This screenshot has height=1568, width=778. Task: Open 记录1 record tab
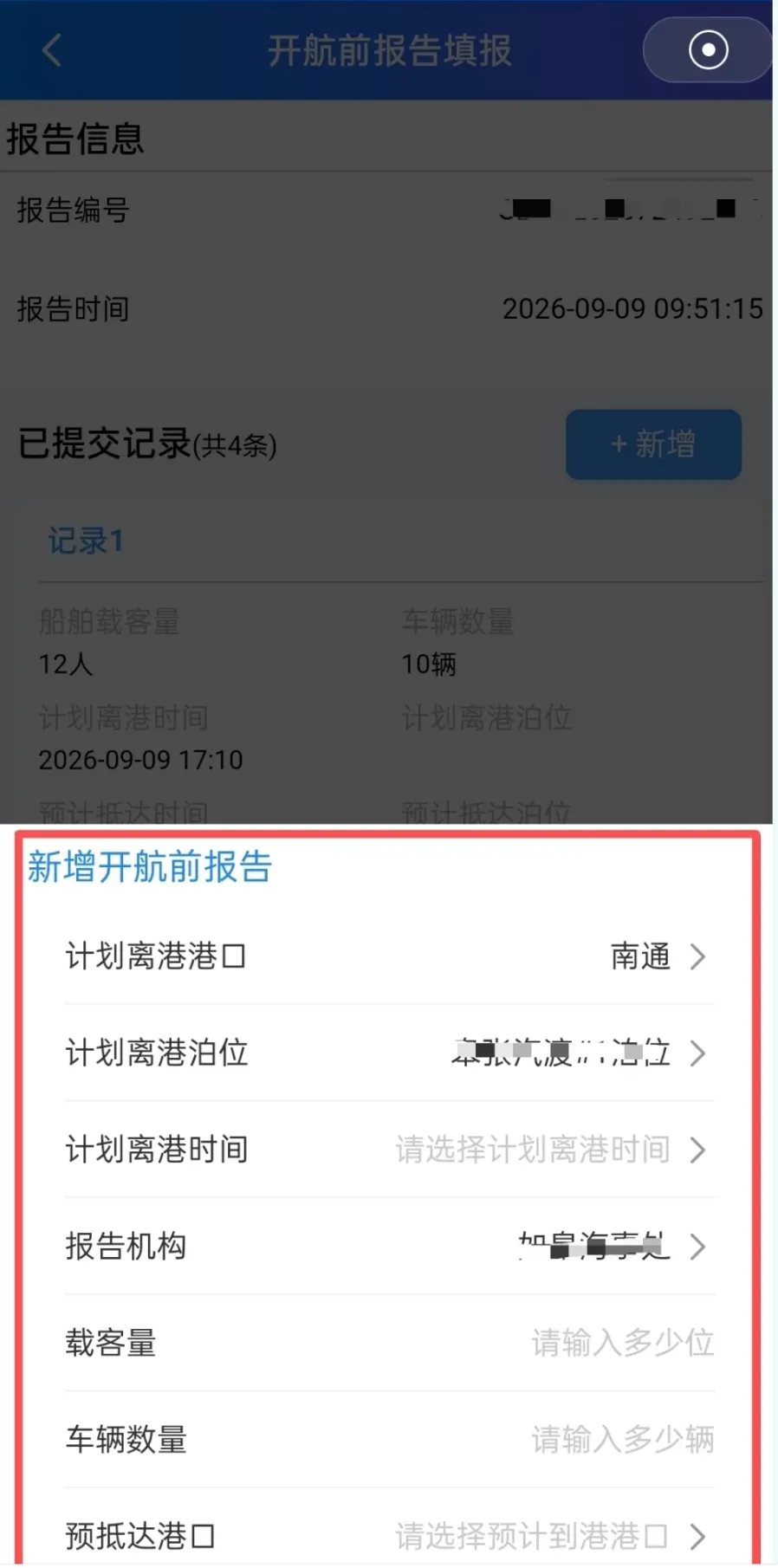(86, 541)
